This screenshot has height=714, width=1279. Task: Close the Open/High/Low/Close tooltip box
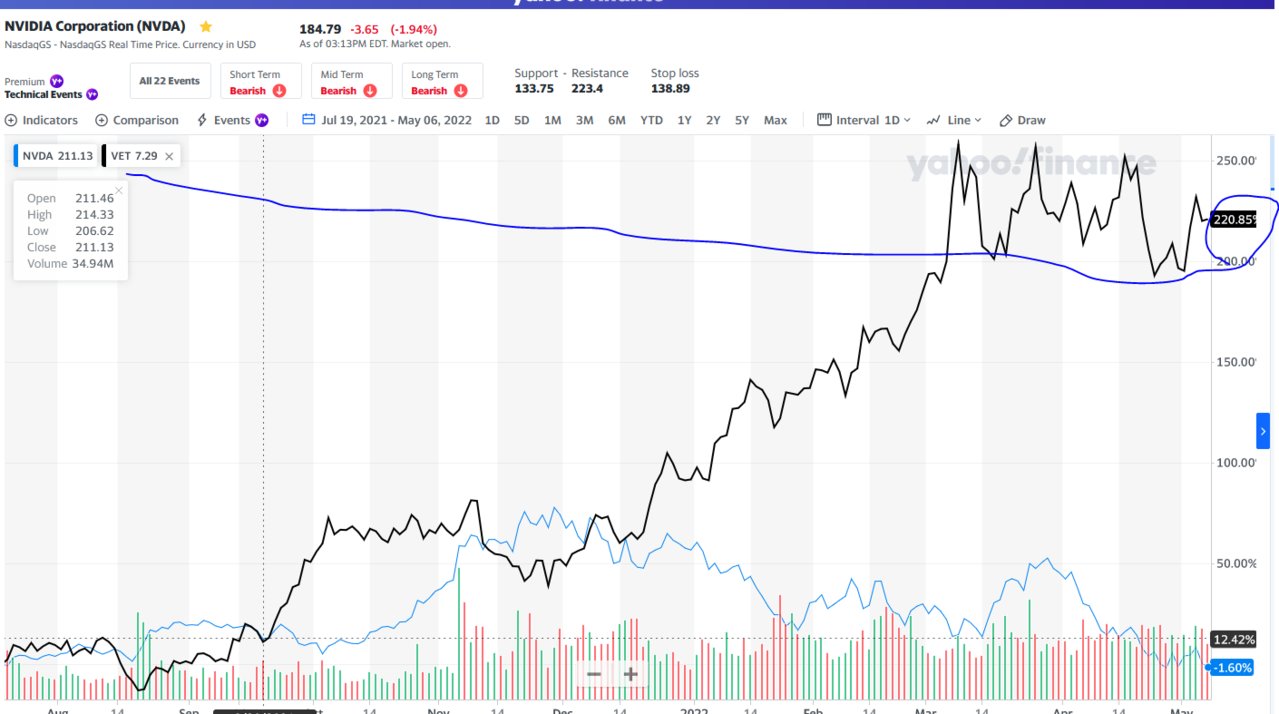point(119,190)
